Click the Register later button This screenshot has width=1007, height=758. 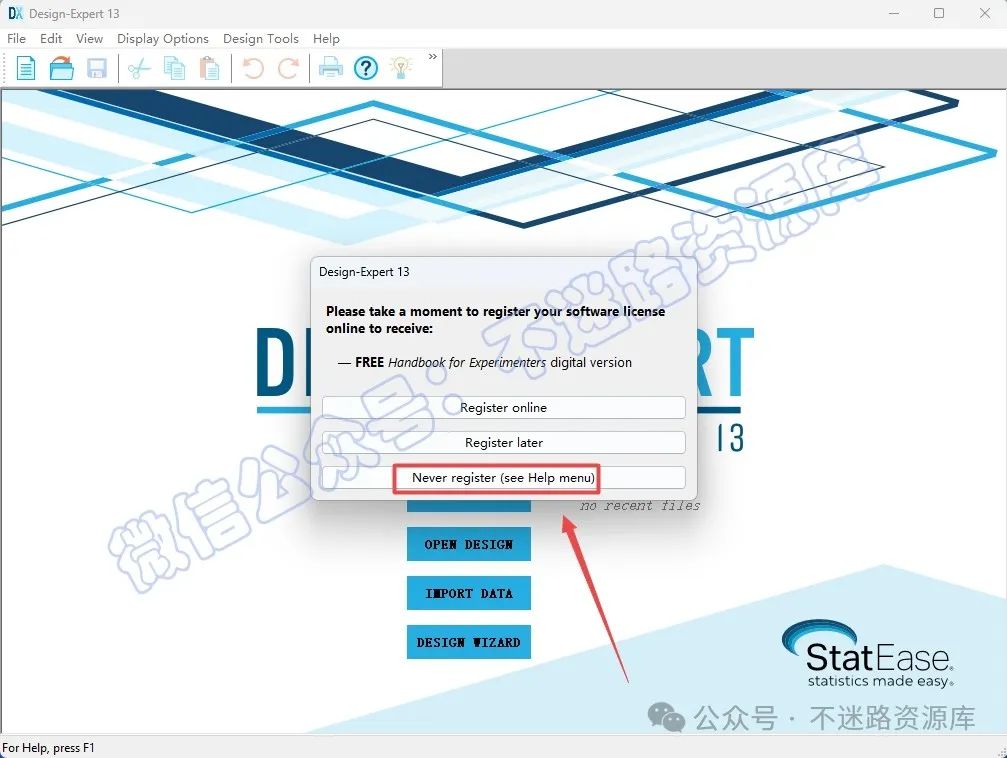point(504,443)
